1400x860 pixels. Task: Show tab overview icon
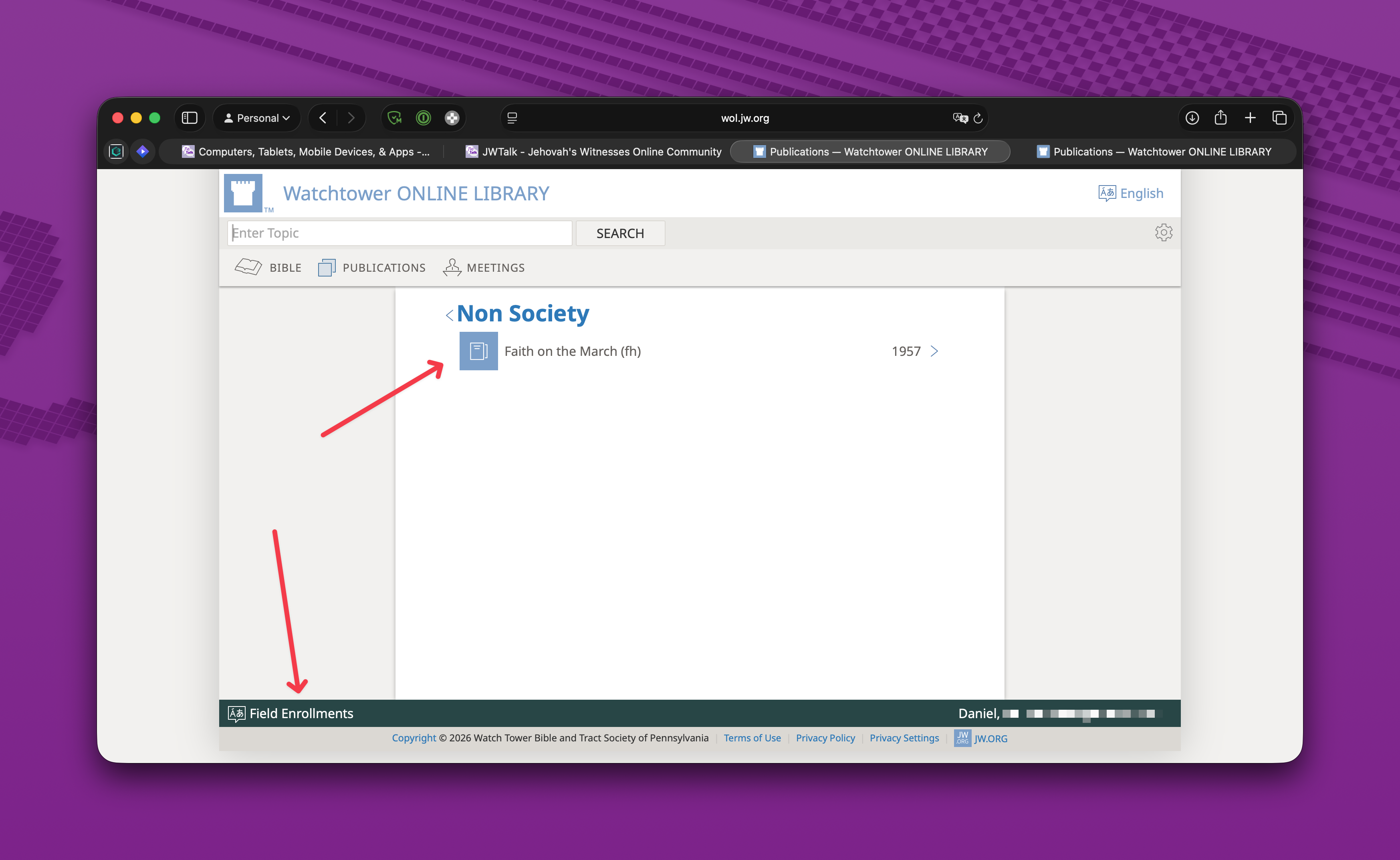coord(1279,118)
